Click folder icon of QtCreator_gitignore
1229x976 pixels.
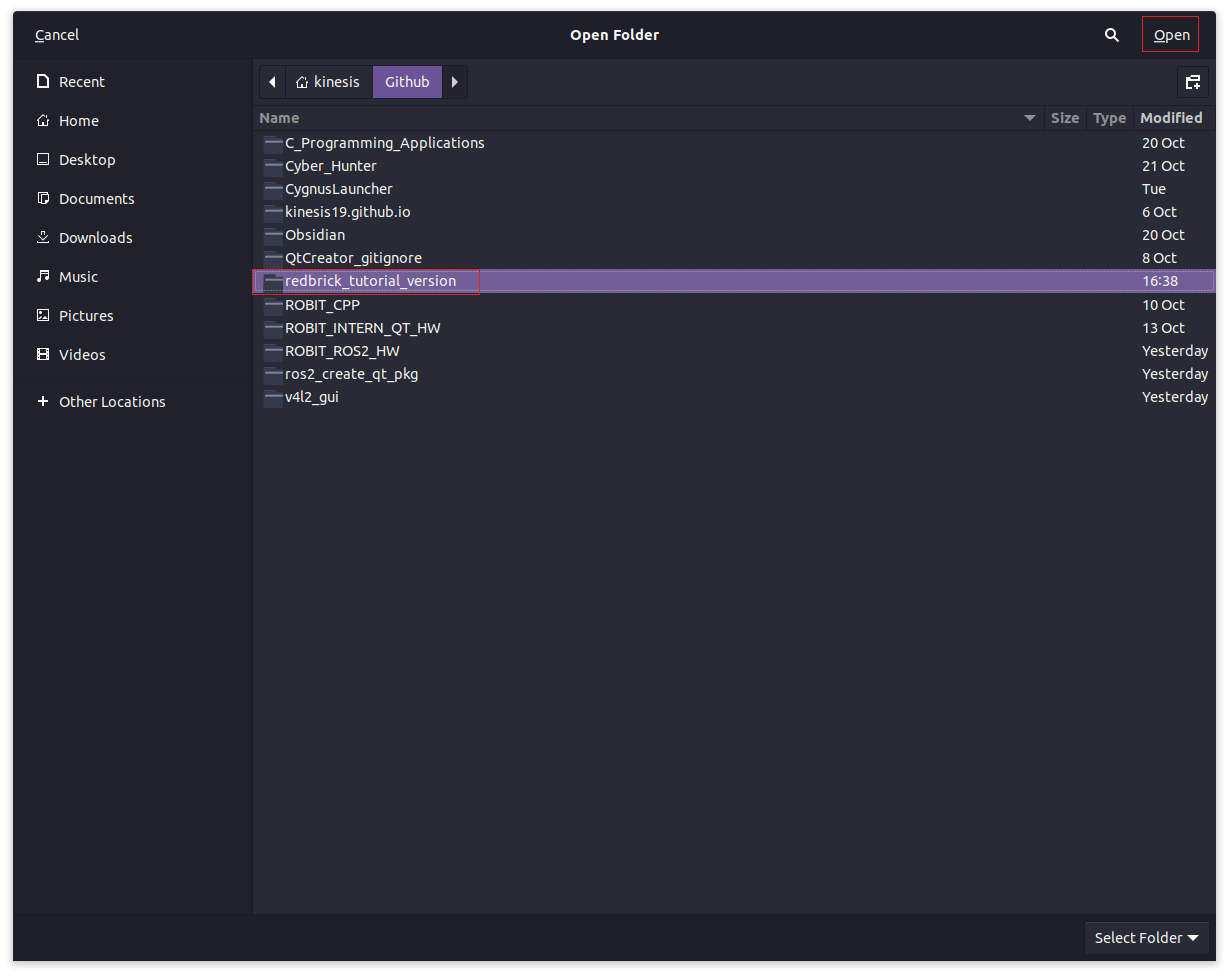(x=273, y=258)
